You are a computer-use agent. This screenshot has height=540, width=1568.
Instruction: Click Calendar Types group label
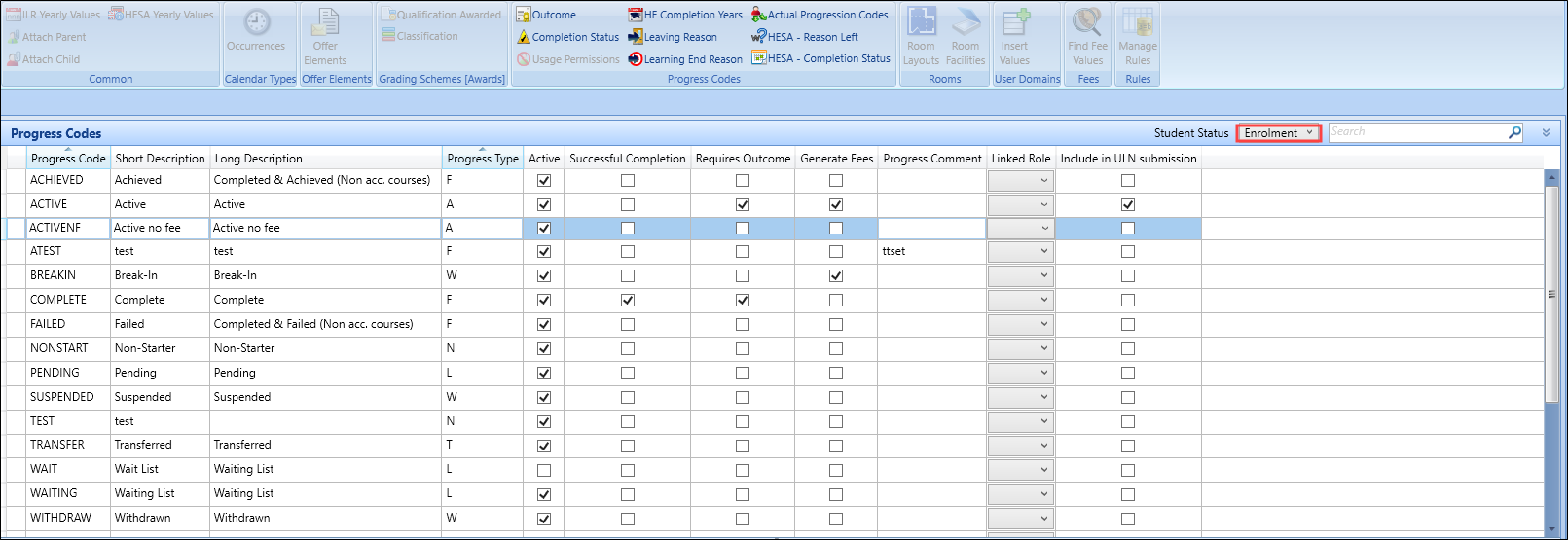point(260,79)
